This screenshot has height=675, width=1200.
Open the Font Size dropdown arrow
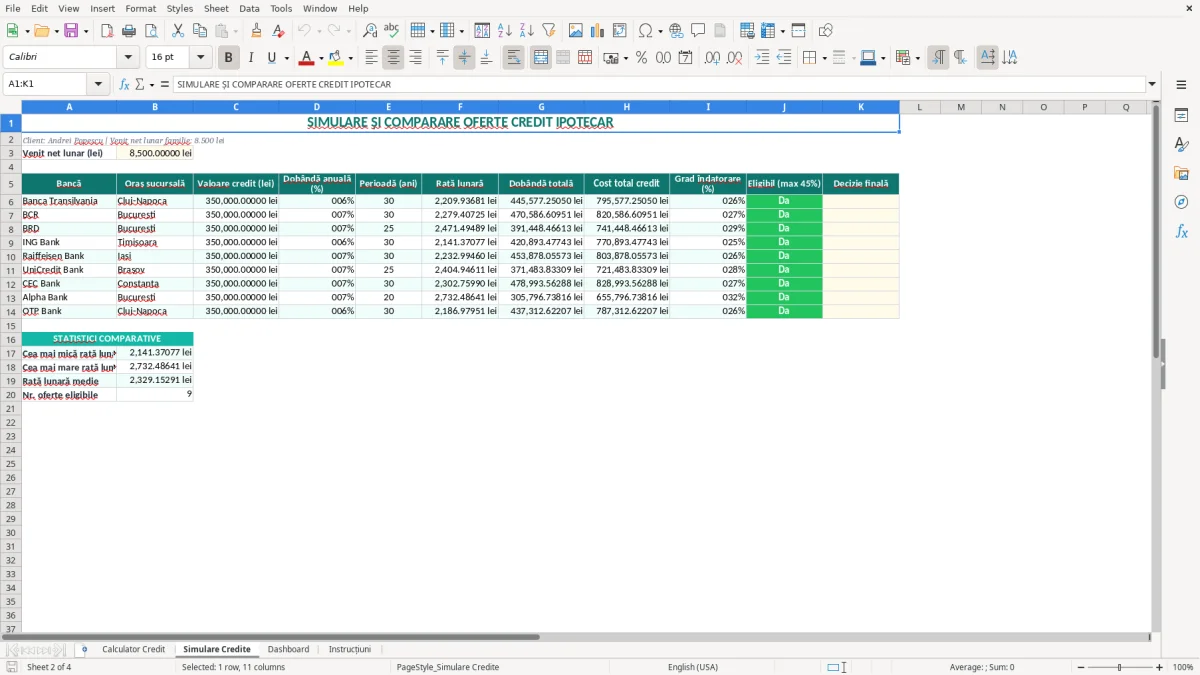pos(200,58)
